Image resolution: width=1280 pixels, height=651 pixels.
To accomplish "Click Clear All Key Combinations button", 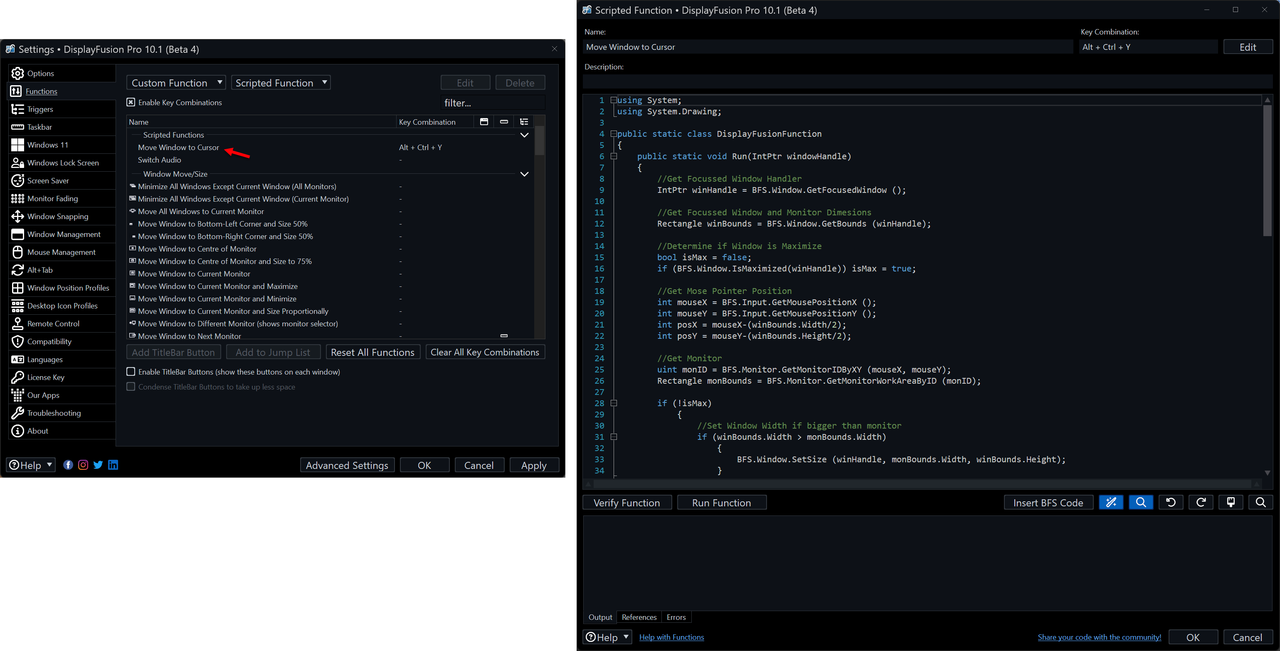I will [x=485, y=352].
